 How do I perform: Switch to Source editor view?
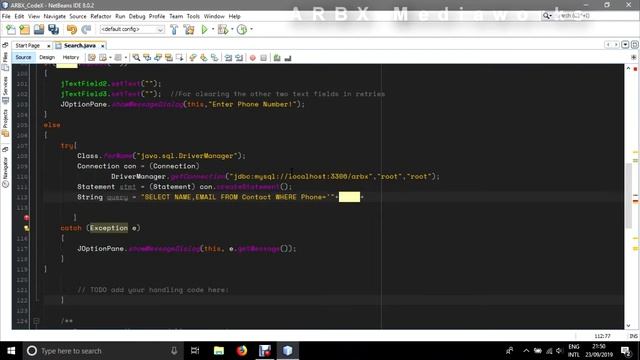(23, 58)
